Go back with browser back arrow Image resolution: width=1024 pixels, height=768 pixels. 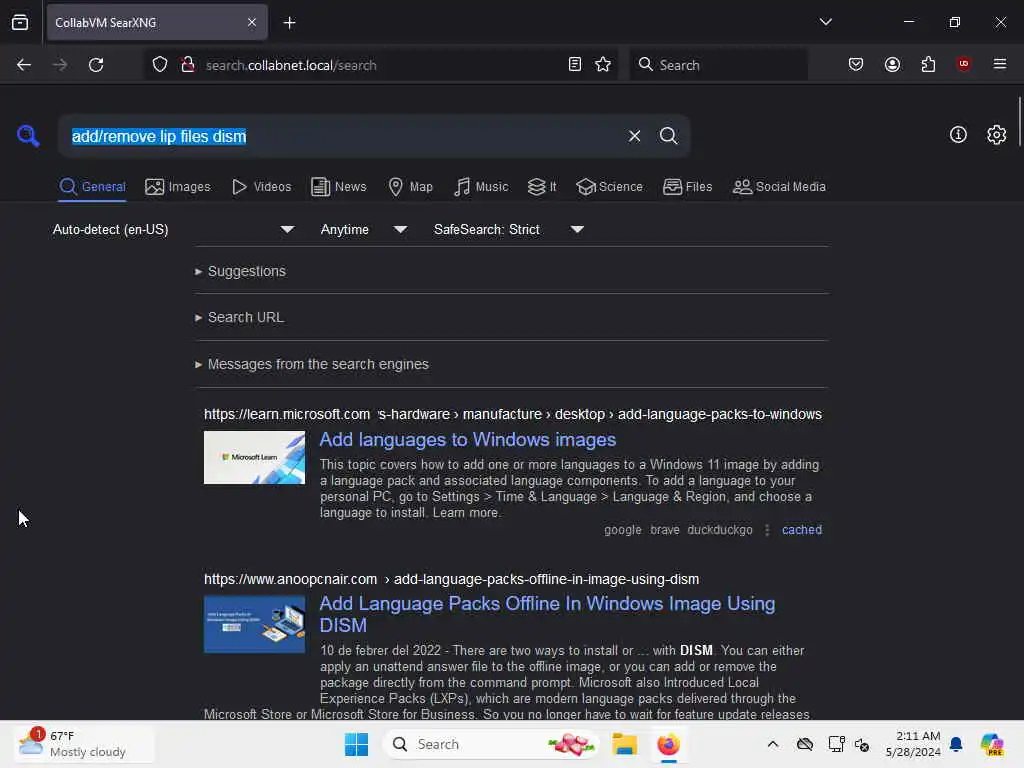click(x=24, y=65)
